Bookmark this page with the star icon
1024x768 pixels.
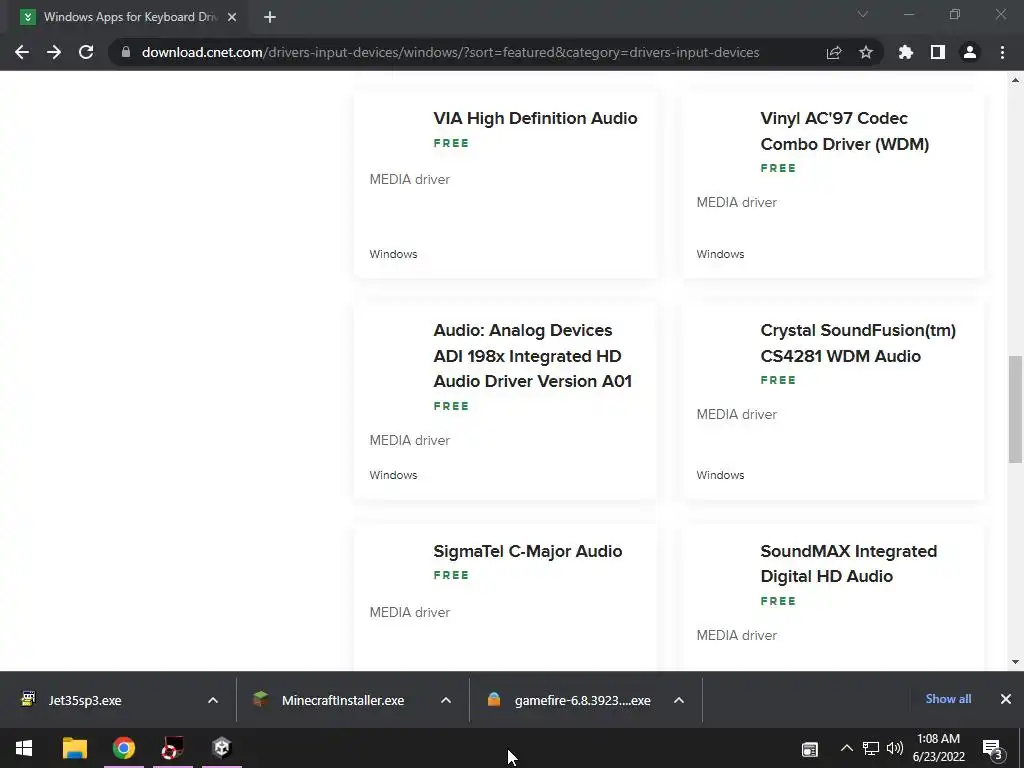866,52
